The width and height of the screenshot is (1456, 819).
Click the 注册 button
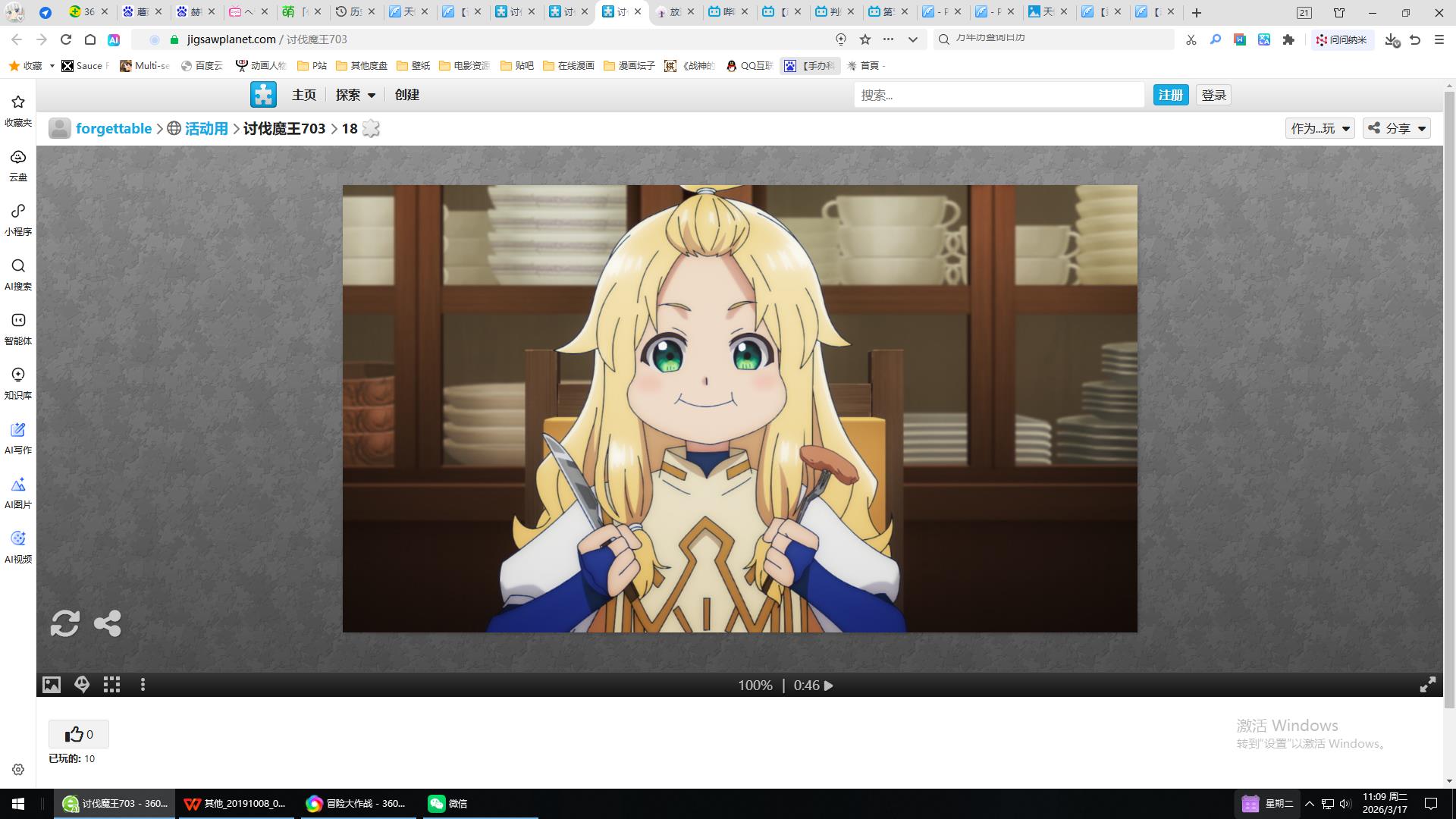(1170, 95)
